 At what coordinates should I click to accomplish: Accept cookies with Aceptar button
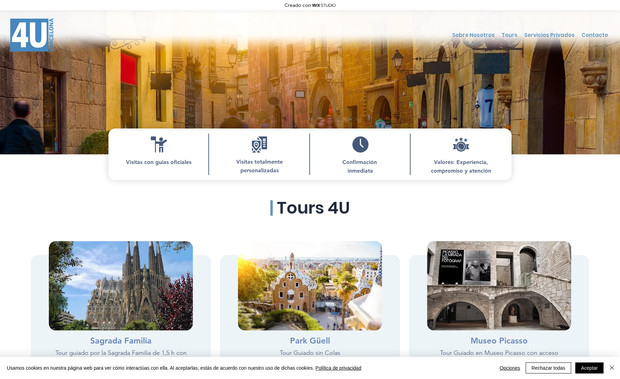pos(589,368)
